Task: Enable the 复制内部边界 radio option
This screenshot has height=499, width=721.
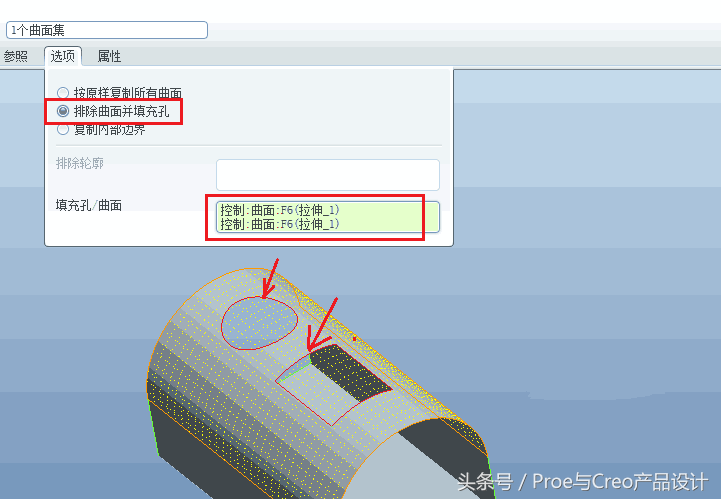Action: point(101,130)
